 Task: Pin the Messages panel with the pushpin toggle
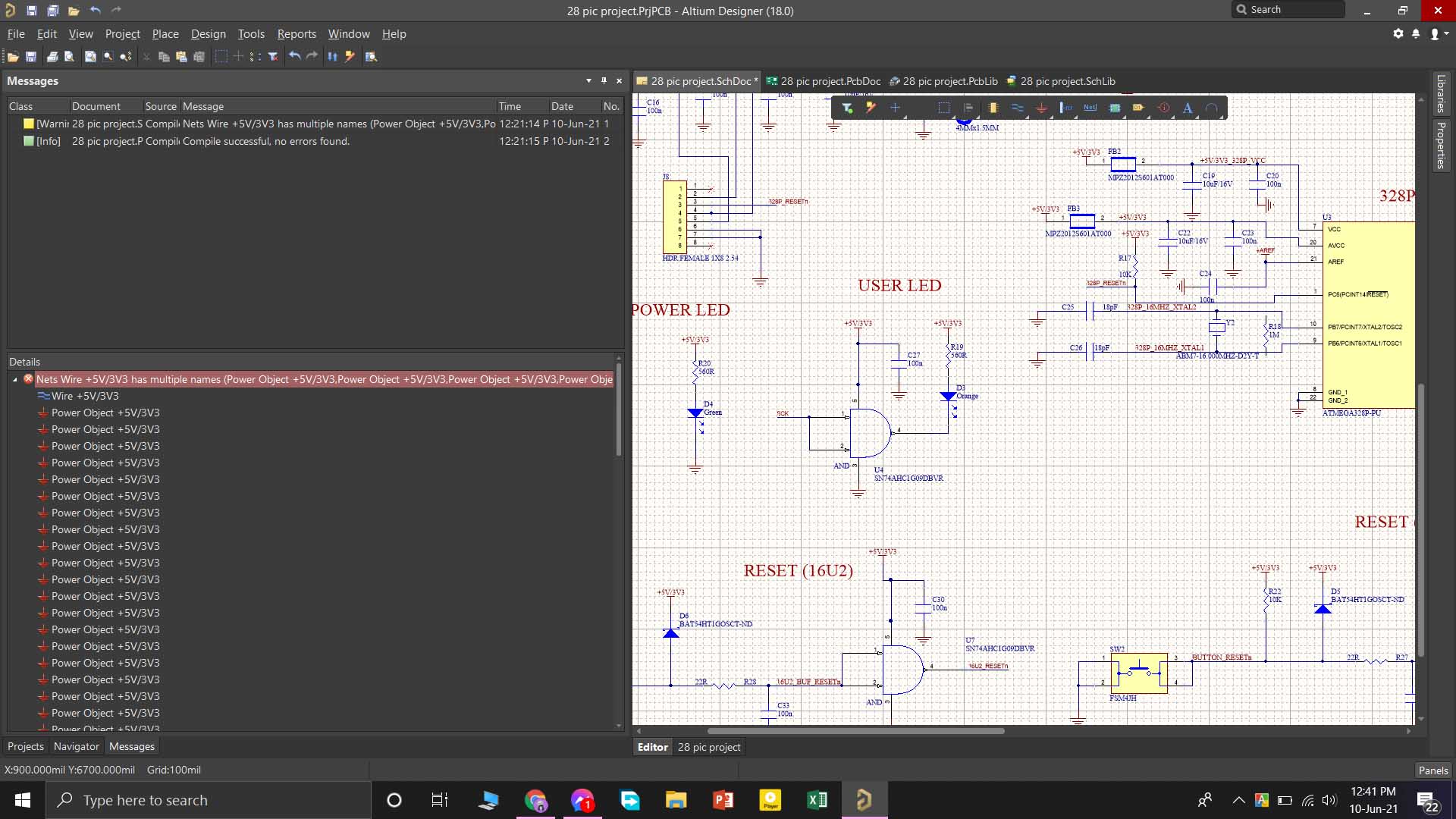pyautogui.click(x=604, y=80)
